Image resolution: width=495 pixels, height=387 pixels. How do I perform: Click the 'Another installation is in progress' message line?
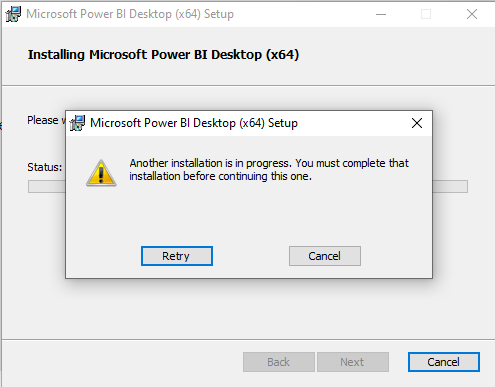pos(269,163)
